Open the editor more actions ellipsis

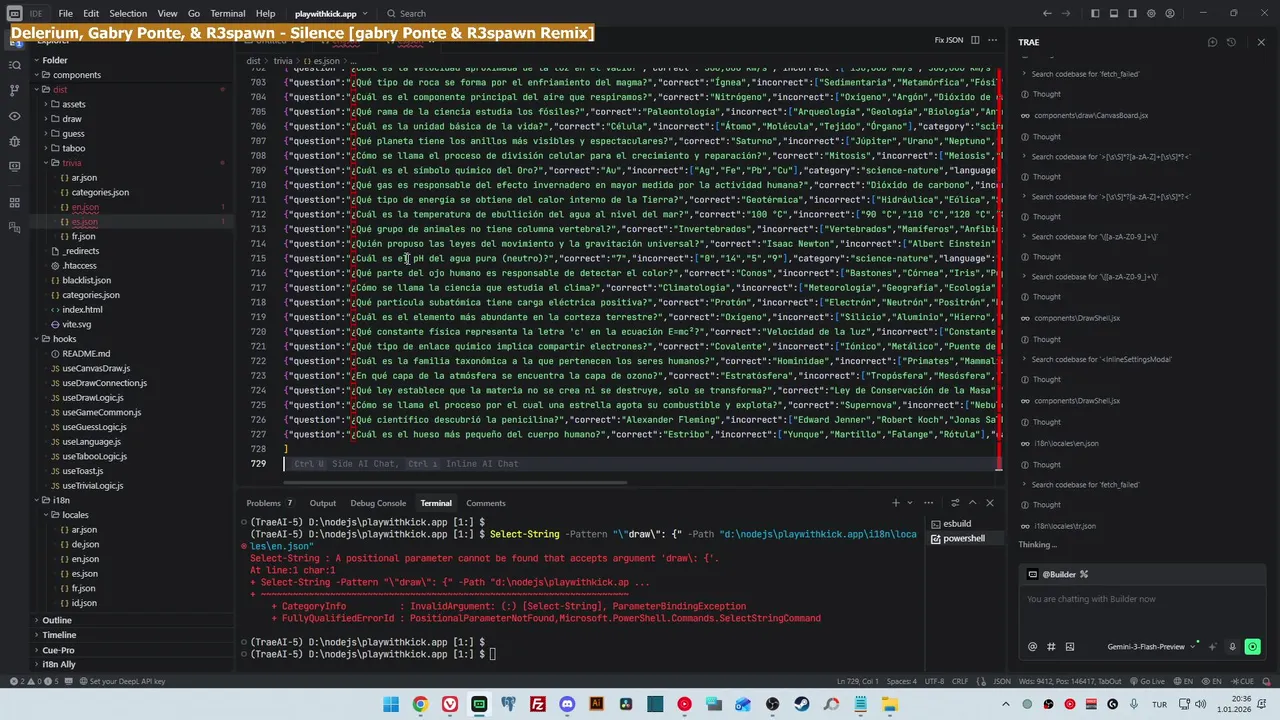coord(992,41)
